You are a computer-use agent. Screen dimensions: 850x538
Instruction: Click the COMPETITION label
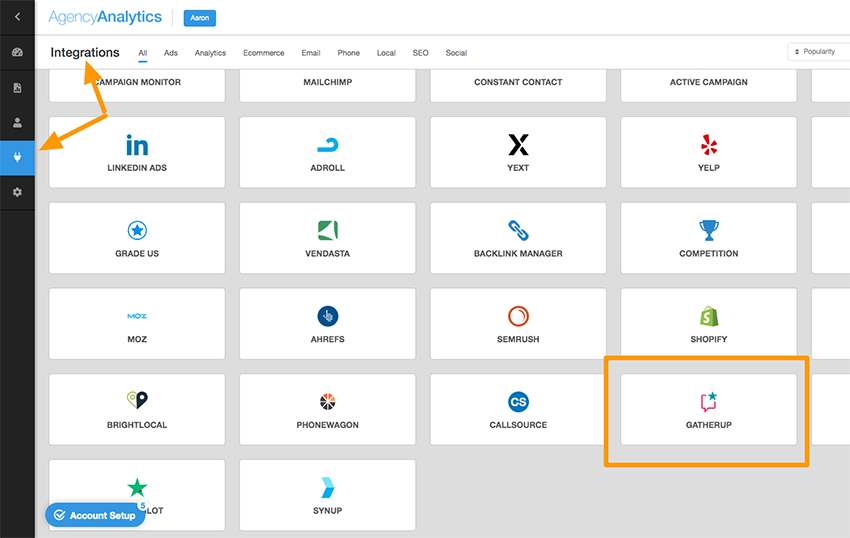pos(709,254)
